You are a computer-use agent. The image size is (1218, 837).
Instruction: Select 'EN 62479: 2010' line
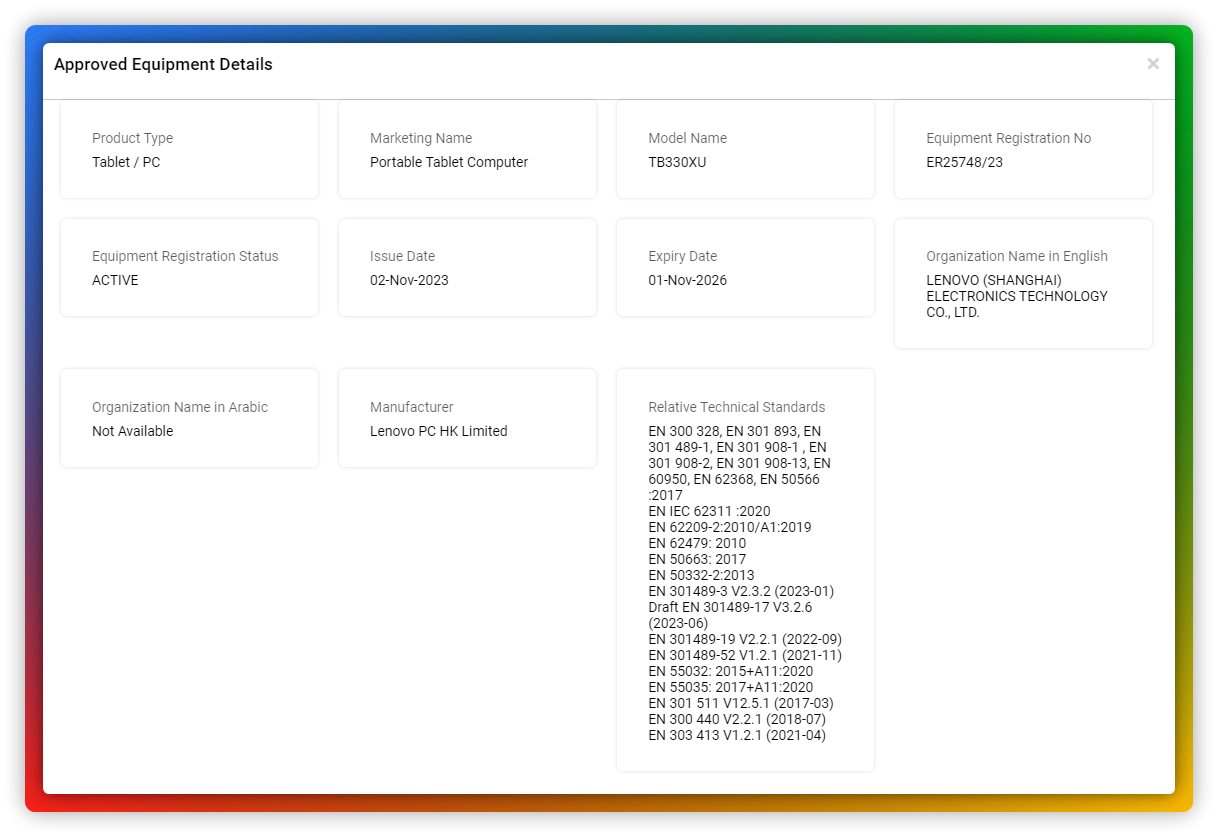[697, 543]
